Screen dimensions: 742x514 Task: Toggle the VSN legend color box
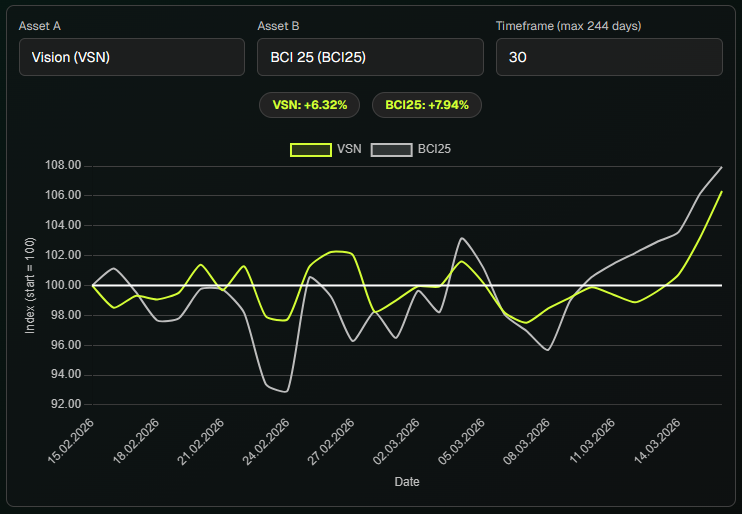point(310,150)
